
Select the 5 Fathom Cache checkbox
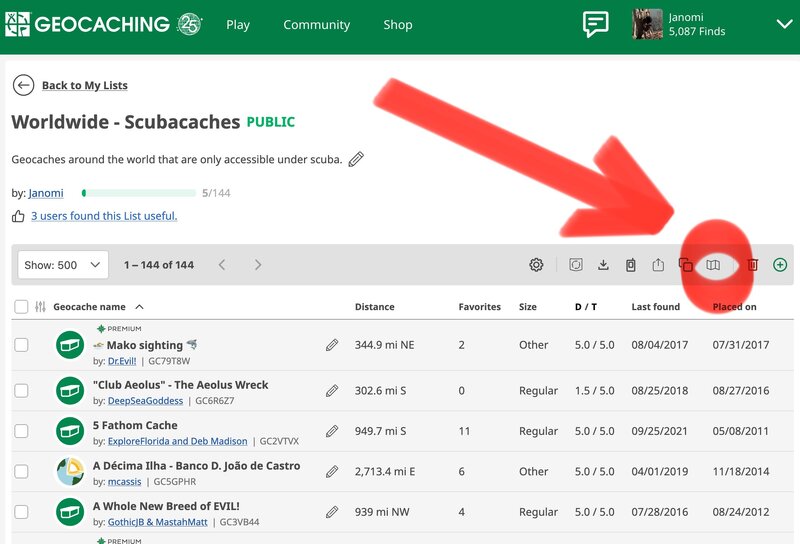coord(21,431)
